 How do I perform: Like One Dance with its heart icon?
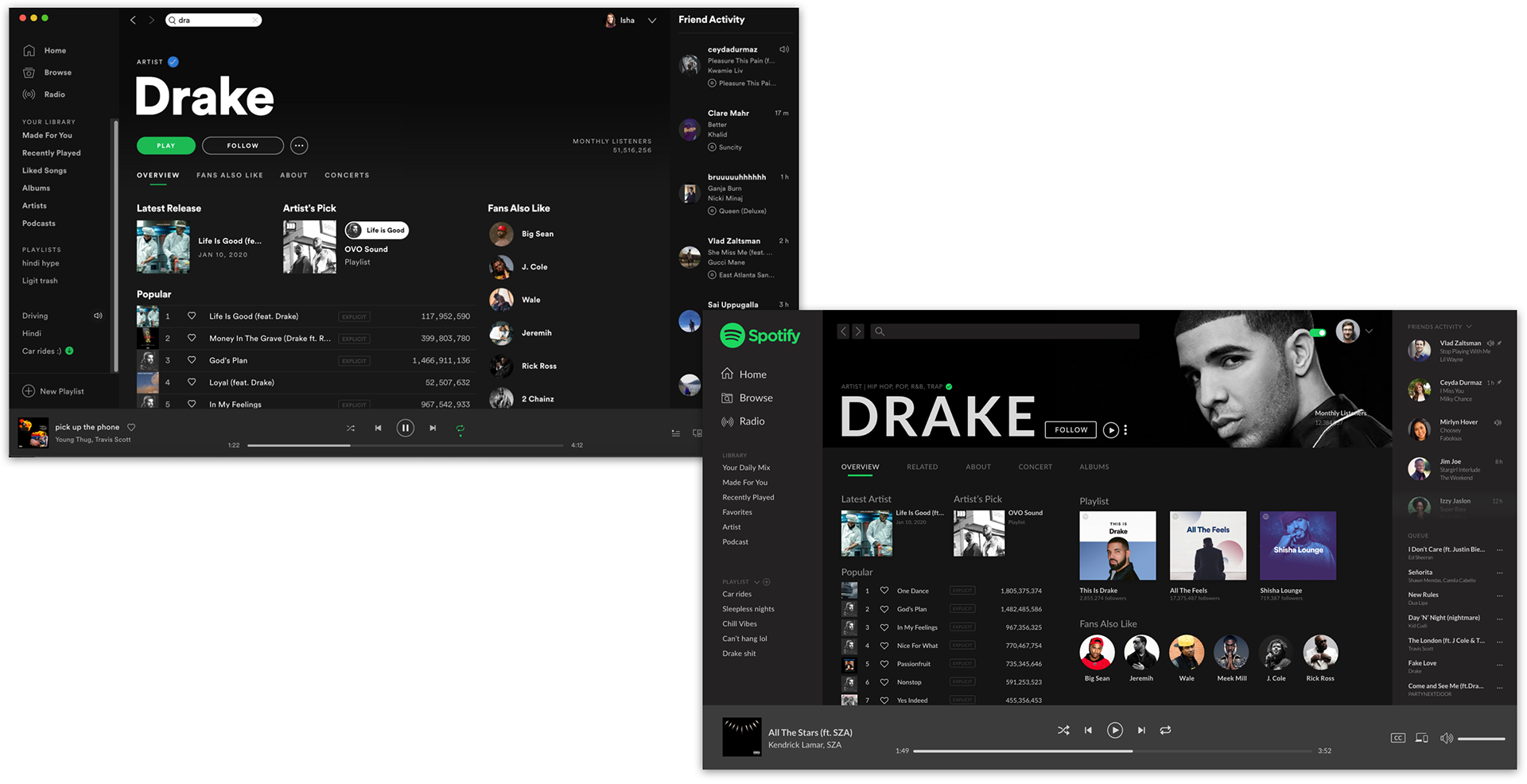click(x=884, y=591)
